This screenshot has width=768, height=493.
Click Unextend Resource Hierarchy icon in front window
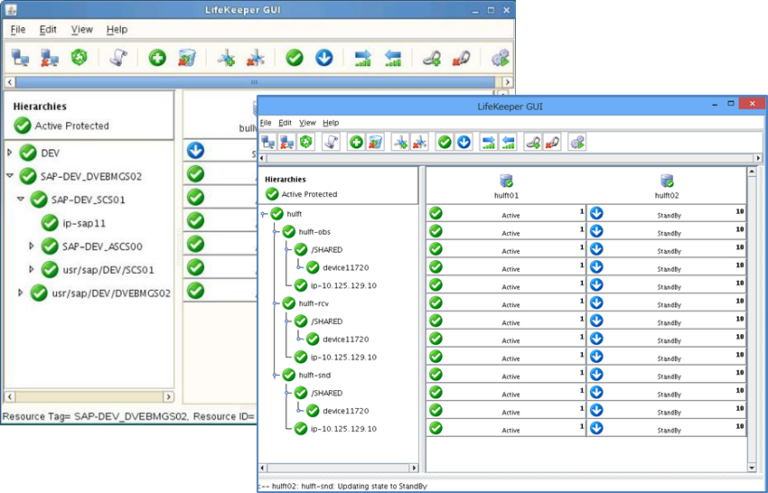[x=507, y=142]
